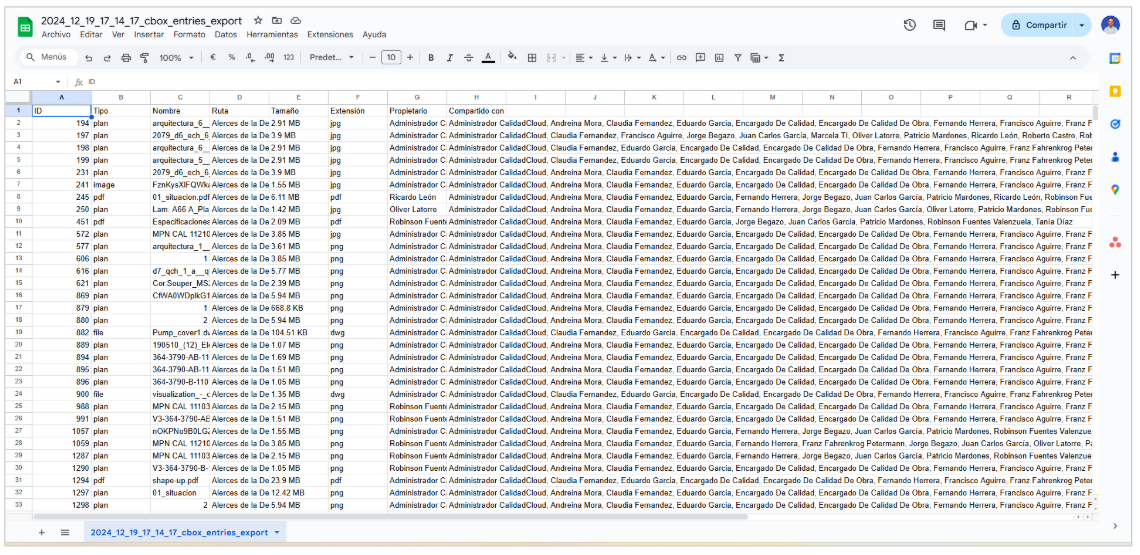Click the print icon in toolbar

[x=126, y=58]
